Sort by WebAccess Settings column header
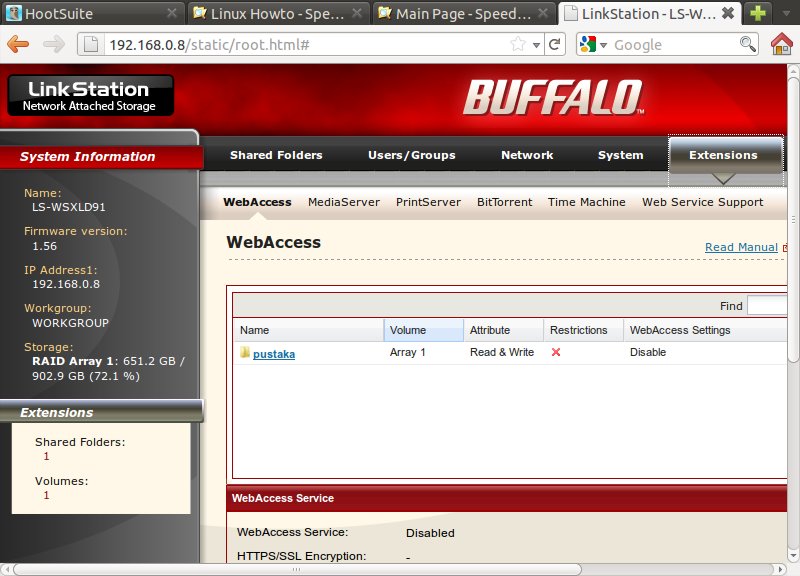The width and height of the screenshot is (800, 576). tap(705, 330)
